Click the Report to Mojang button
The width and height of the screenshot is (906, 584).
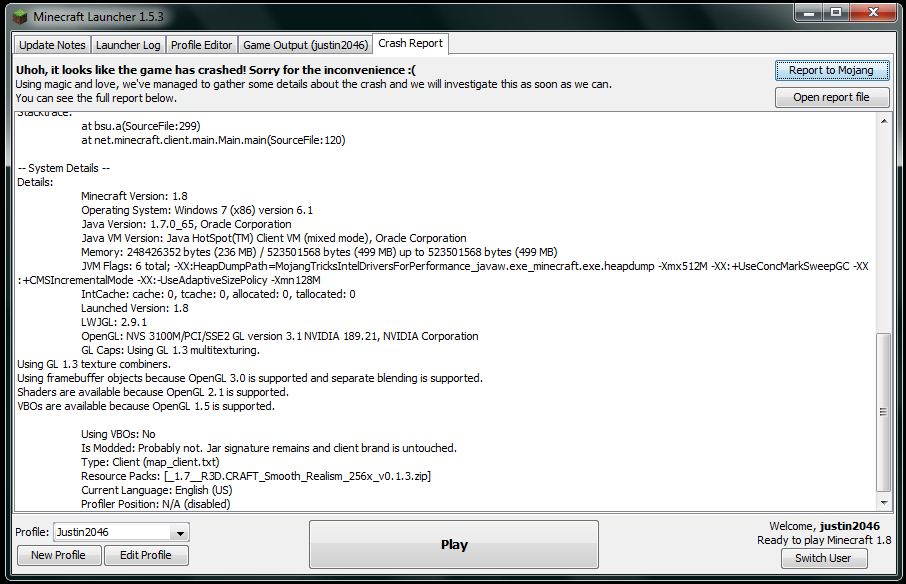[x=831, y=70]
